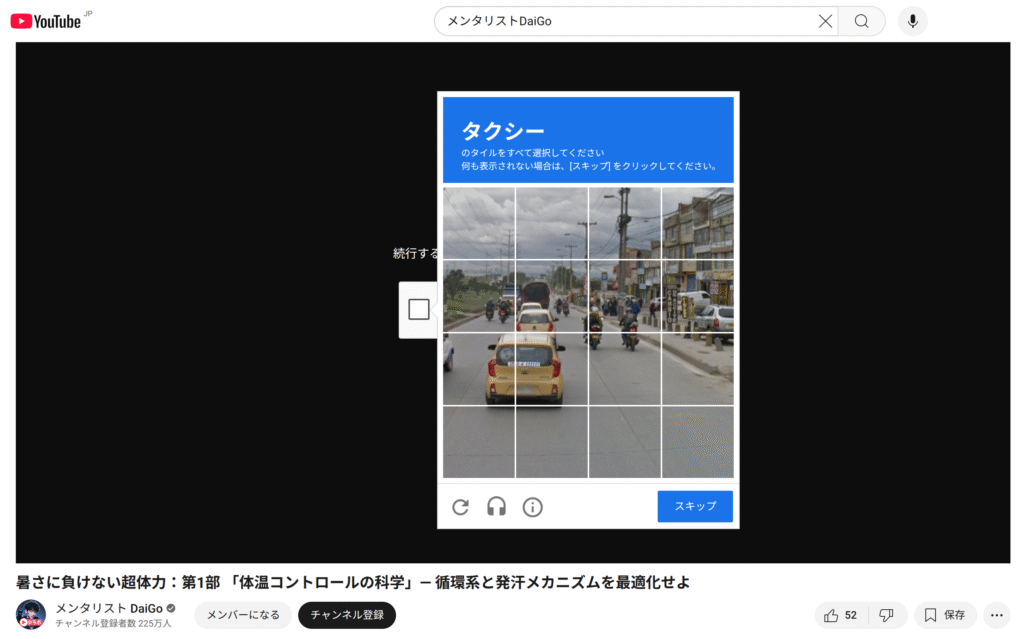1024x639 pixels.
Task: Start voice search with the microphone icon
Action: pos(912,21)
